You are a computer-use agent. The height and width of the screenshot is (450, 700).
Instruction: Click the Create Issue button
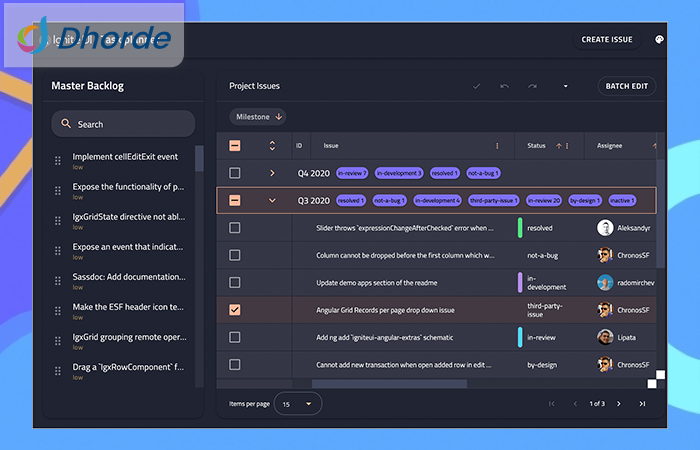607,40
